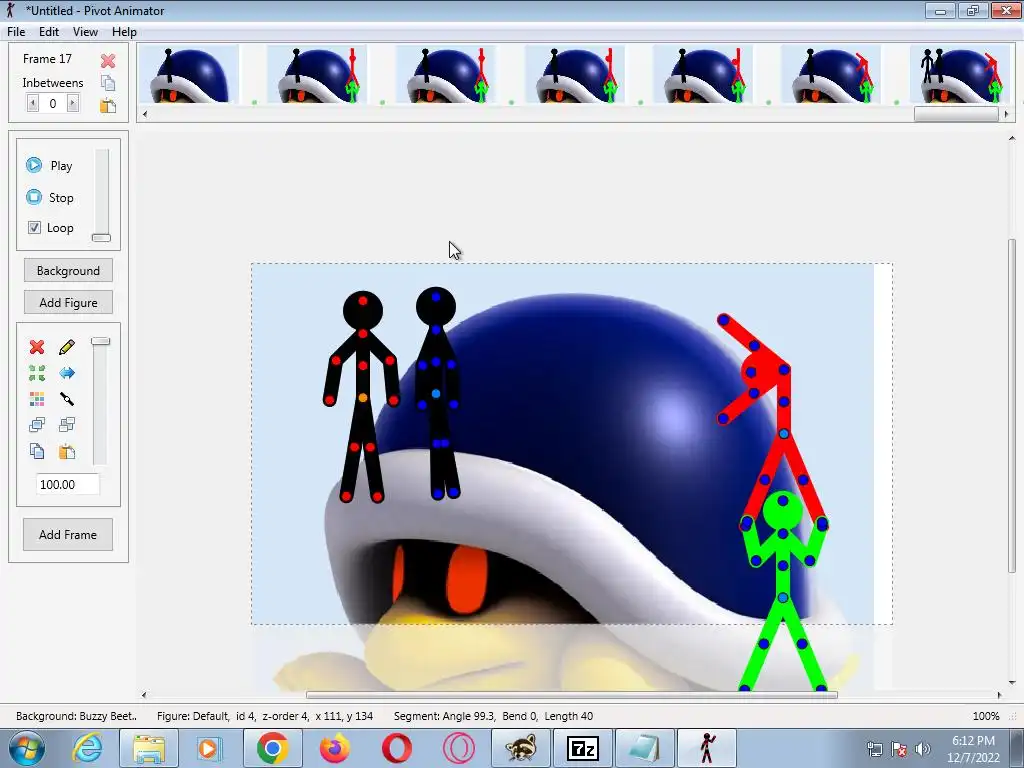Delete the current frame with red X
Viewport: 1024px width, 768px height.
tap(108, 61)
